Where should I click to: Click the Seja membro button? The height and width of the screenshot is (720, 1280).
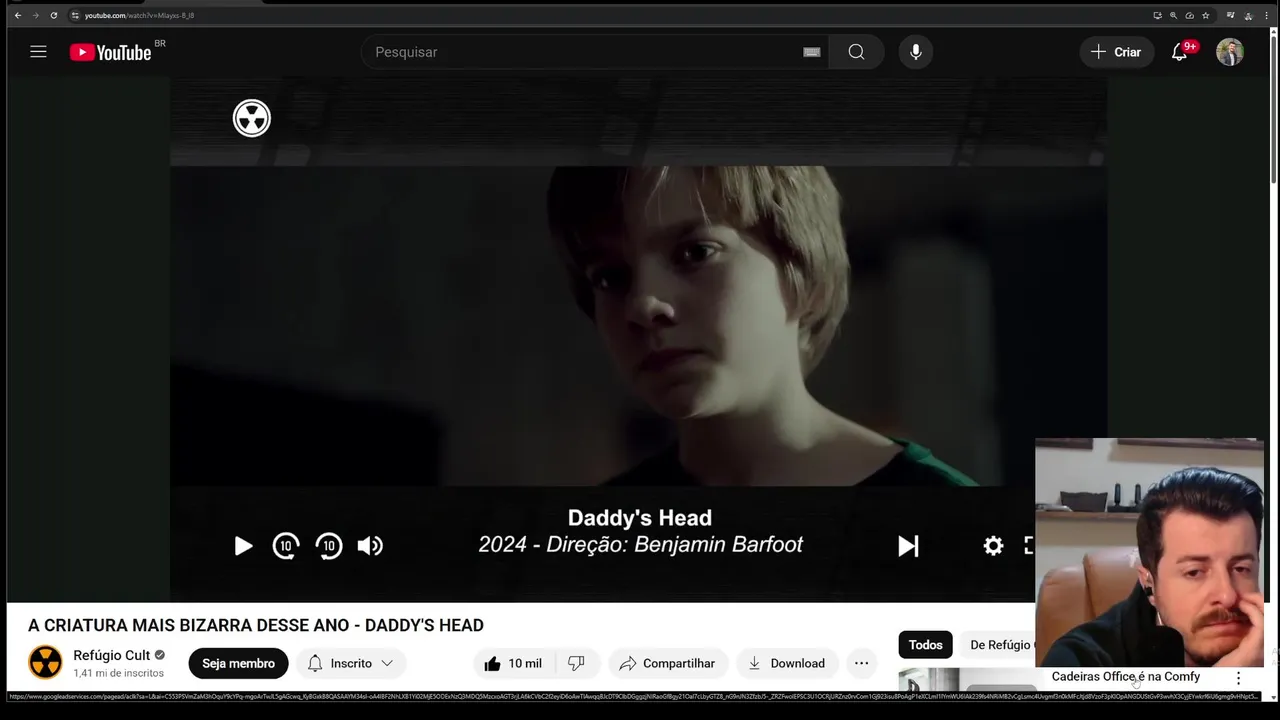point(238,663)
